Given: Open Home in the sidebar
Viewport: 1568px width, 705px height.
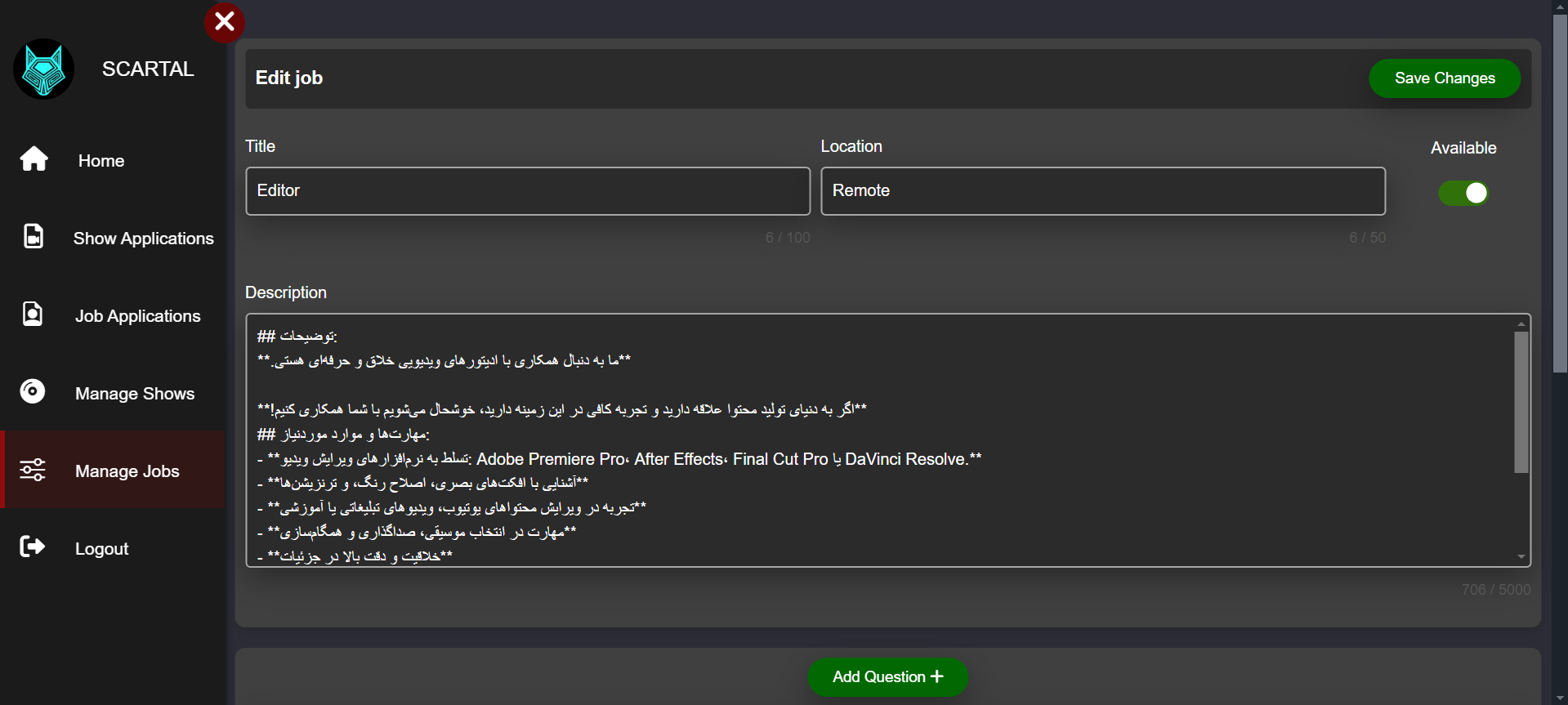Looking at the screenshot, I should [x=113, y=160].
